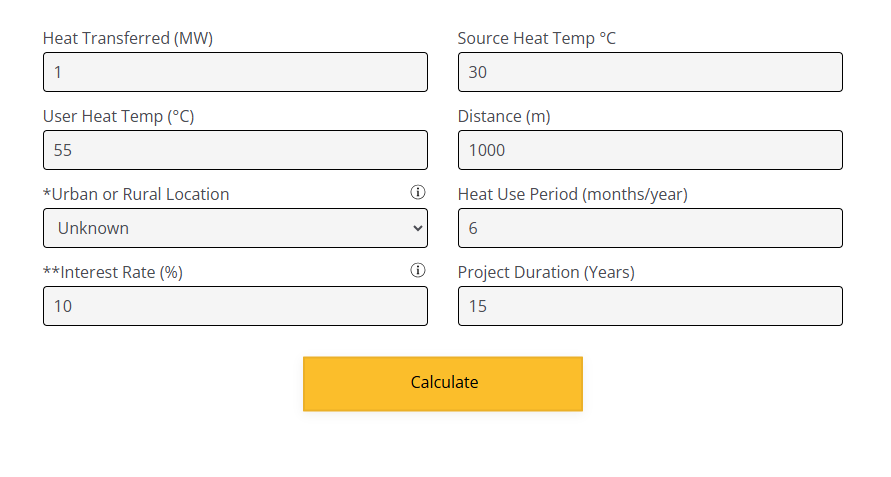Open the Urban or Rural Location dropdown
The image size is (891, 477).
(235, 228)
